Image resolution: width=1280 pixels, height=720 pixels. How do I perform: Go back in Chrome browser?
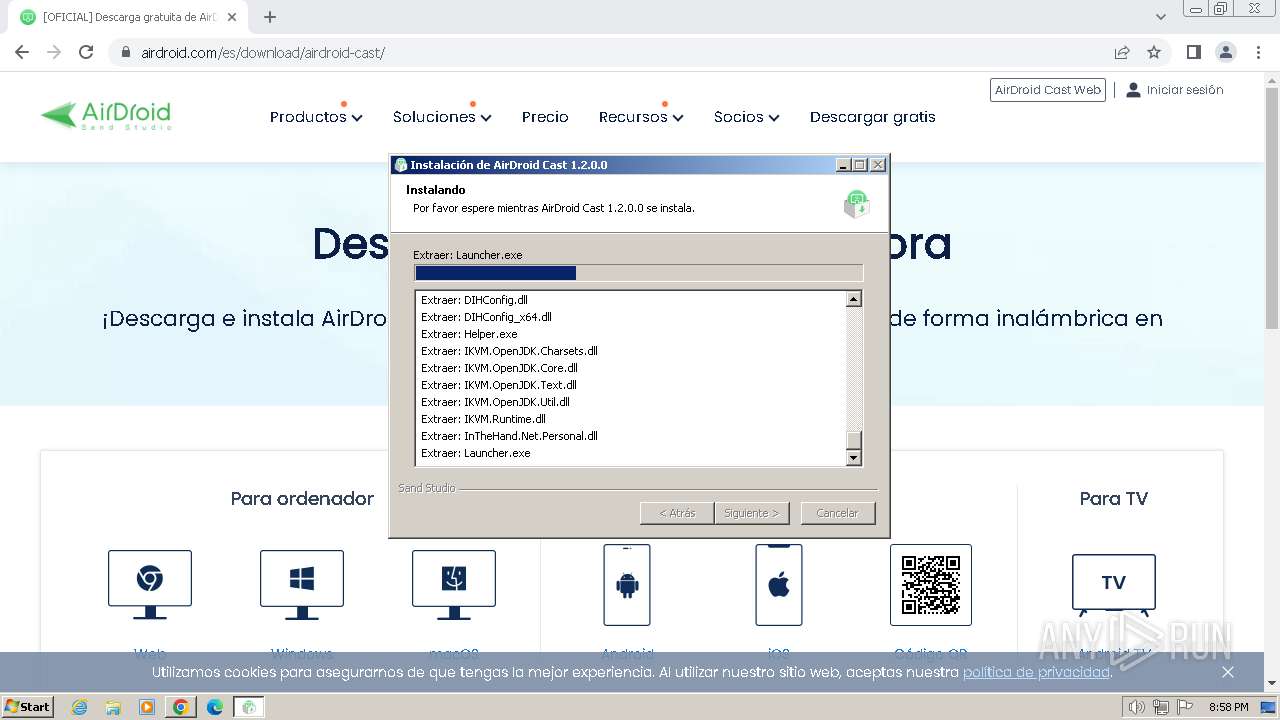point(22,52)
